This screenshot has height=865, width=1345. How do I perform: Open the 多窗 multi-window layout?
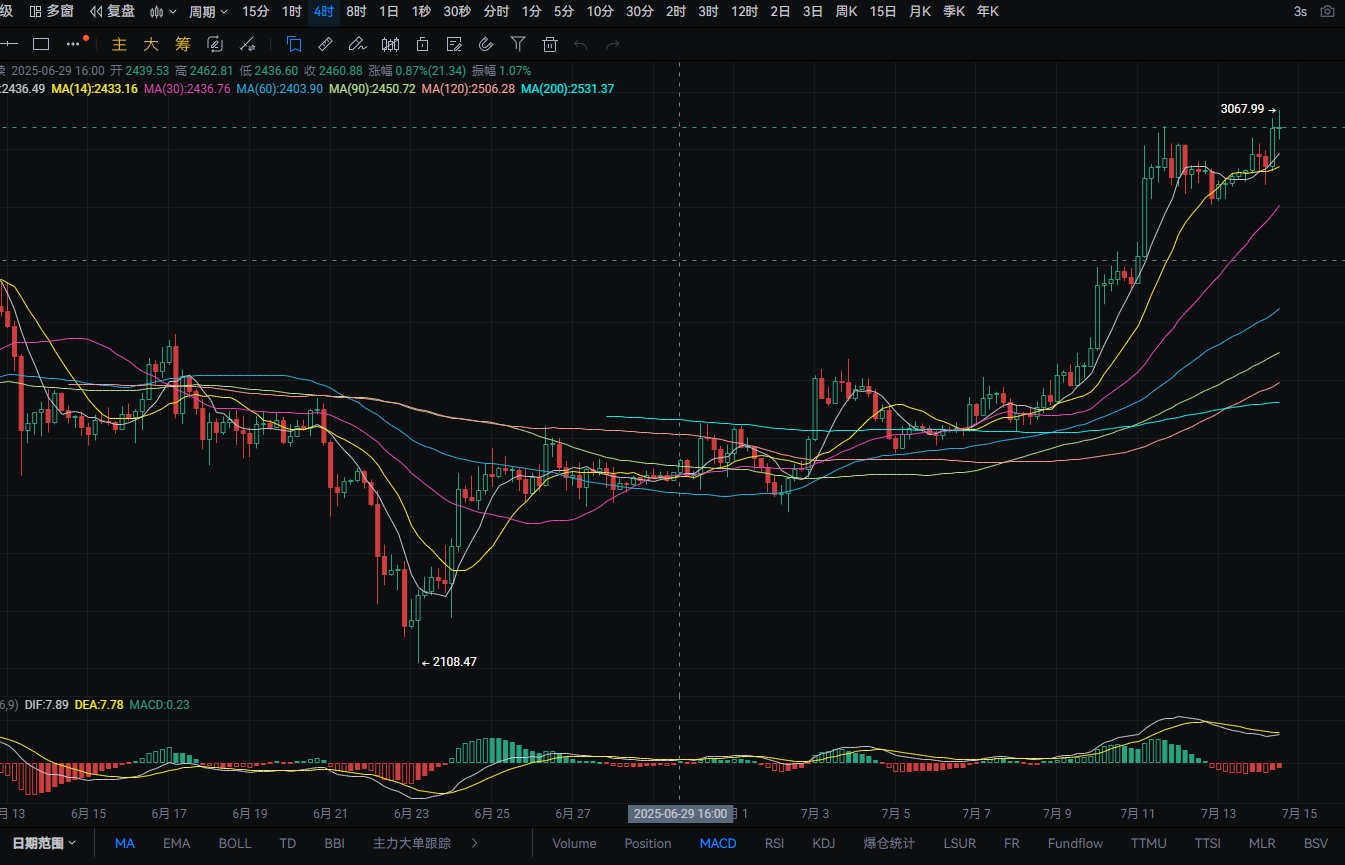pos(50,11)
